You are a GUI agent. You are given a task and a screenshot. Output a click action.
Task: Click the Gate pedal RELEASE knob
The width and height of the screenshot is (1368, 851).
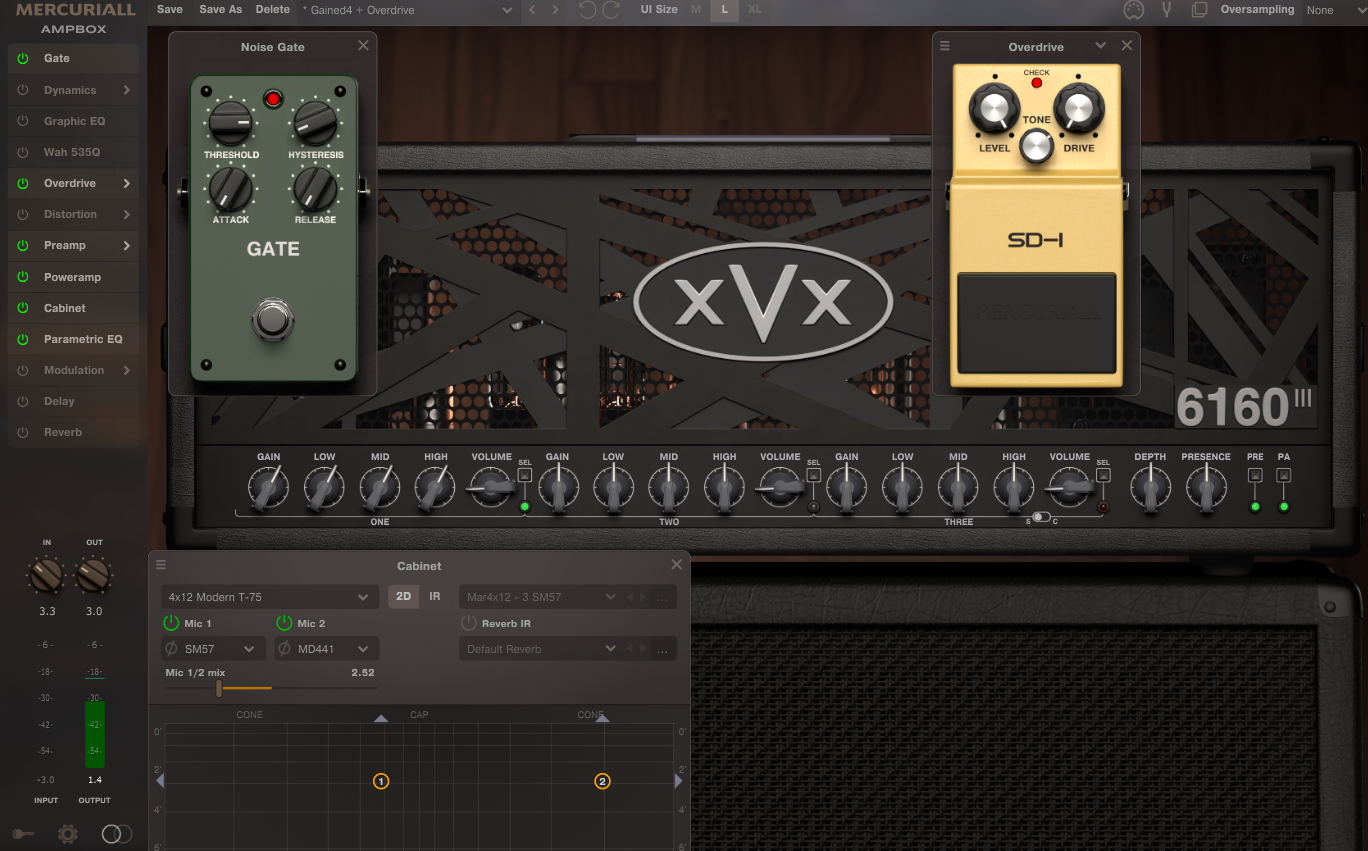(x=315, y=187)
